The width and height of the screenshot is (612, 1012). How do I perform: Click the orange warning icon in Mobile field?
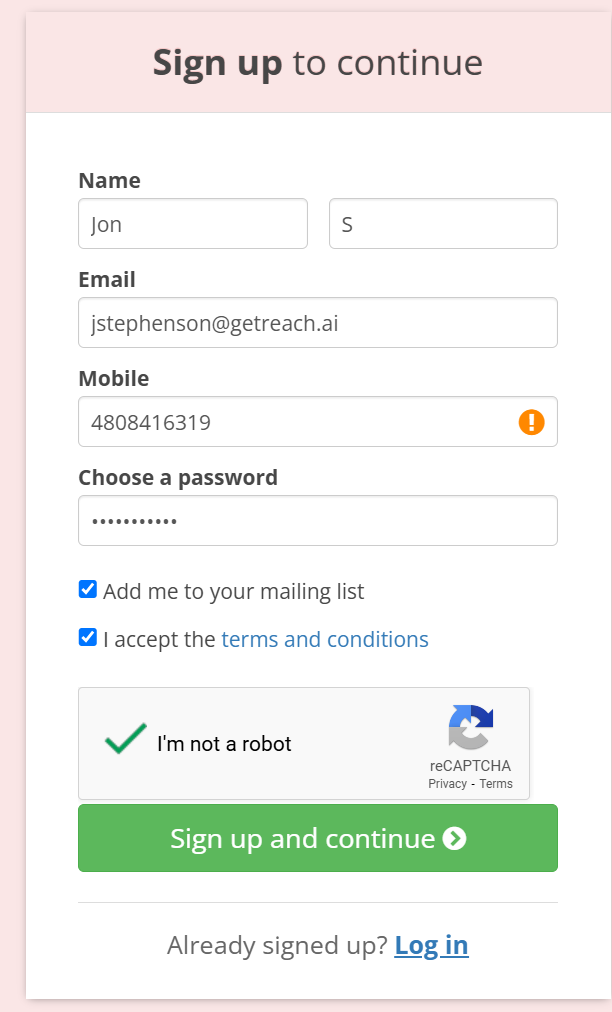(x=531, y=422)
